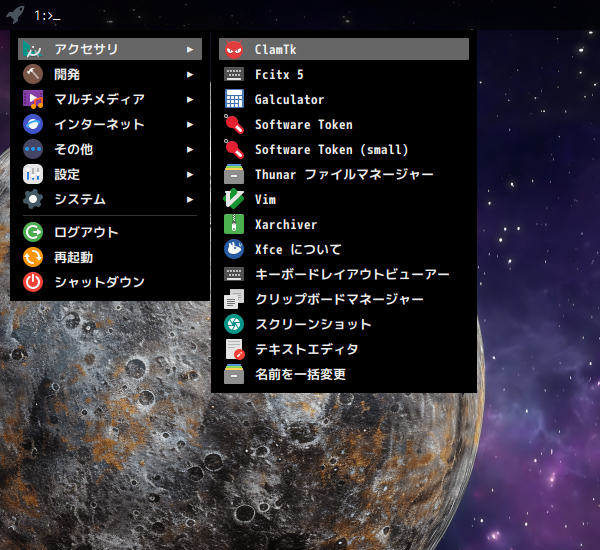Choose シャットダウン to power off

pos(110,282)
